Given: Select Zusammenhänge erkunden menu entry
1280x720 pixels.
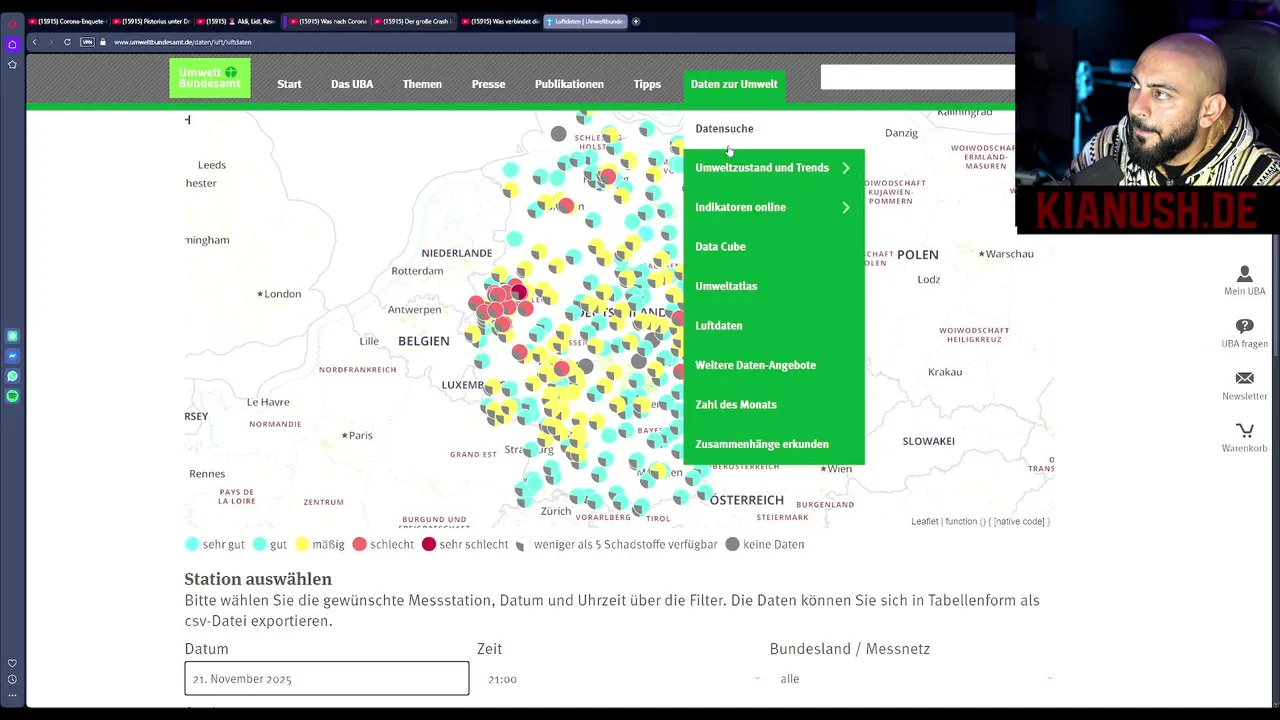Looking at the screenshot, I should (762, 444).
